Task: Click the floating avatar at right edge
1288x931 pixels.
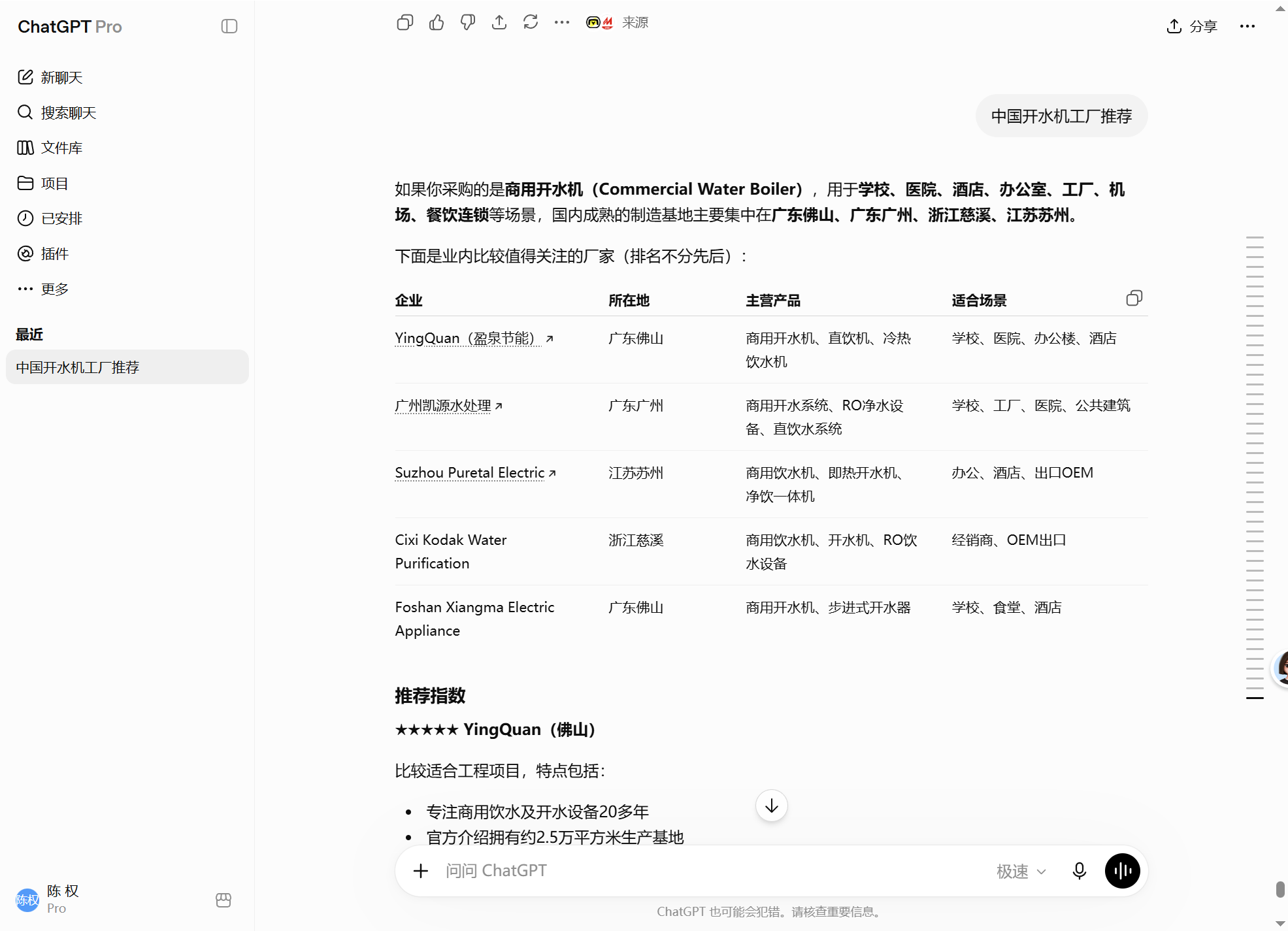Action: [x=1280, y=668]
